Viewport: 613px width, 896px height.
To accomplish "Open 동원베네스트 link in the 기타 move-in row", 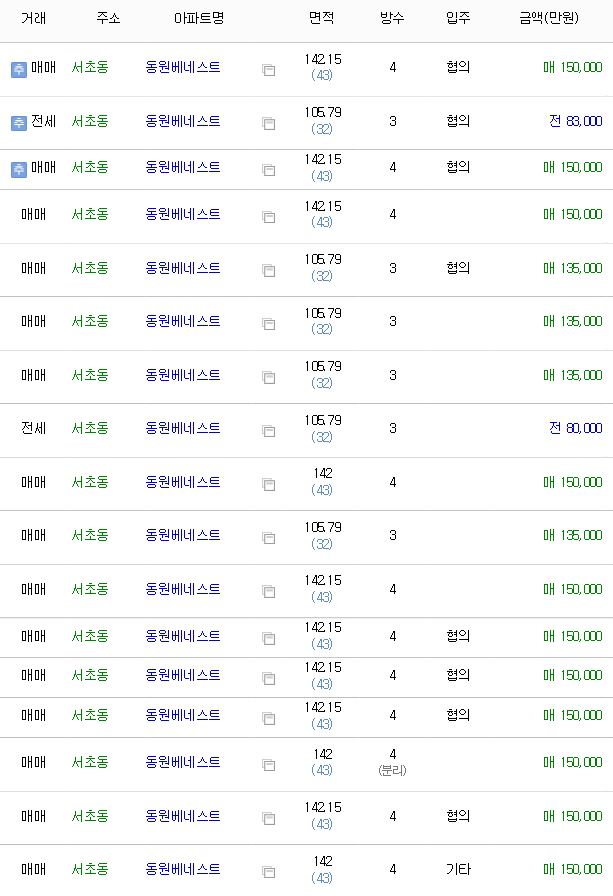I will tap(183, 869).
